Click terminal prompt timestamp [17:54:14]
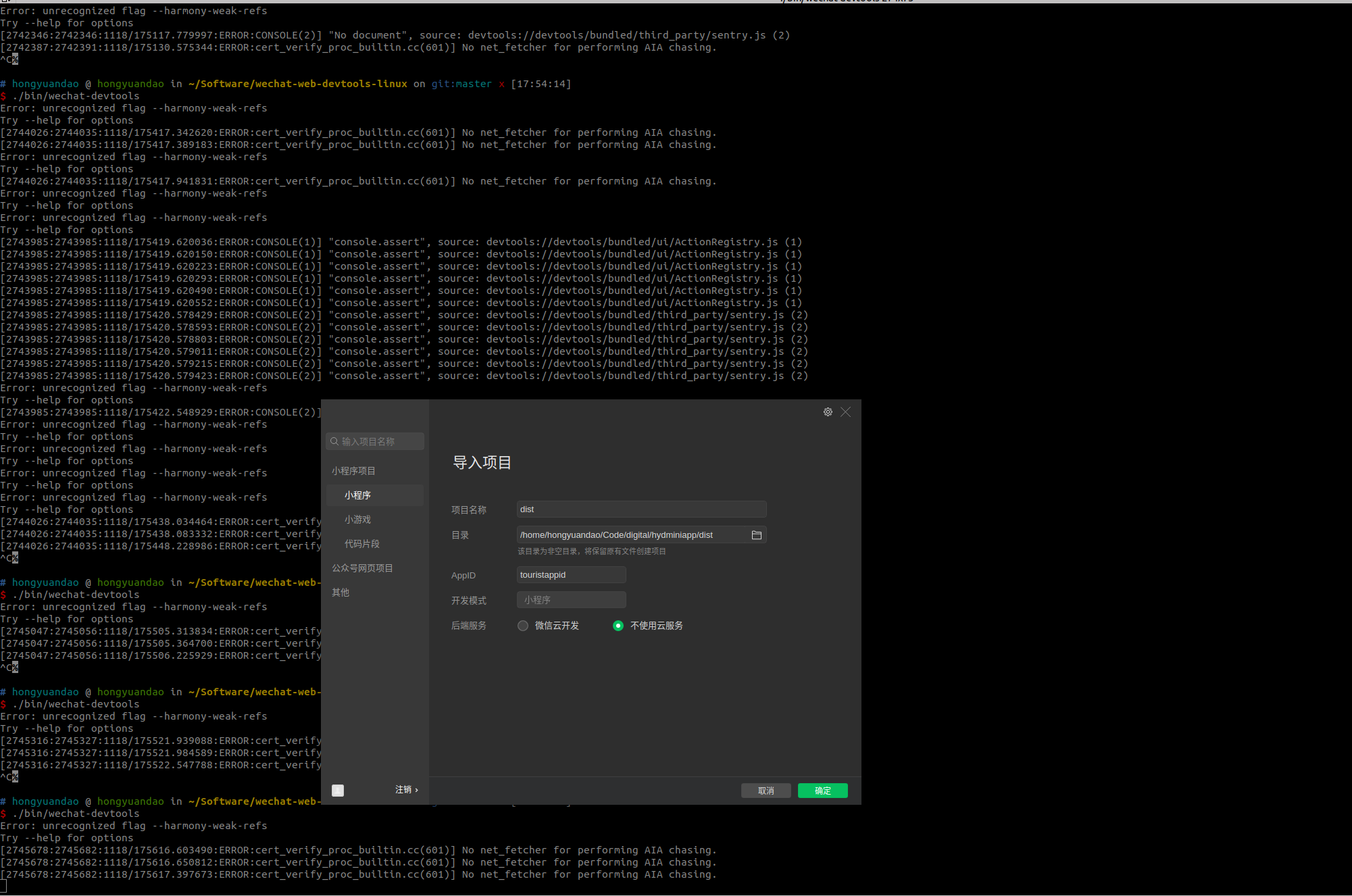The image size is (1352, 896). point(541,84)
